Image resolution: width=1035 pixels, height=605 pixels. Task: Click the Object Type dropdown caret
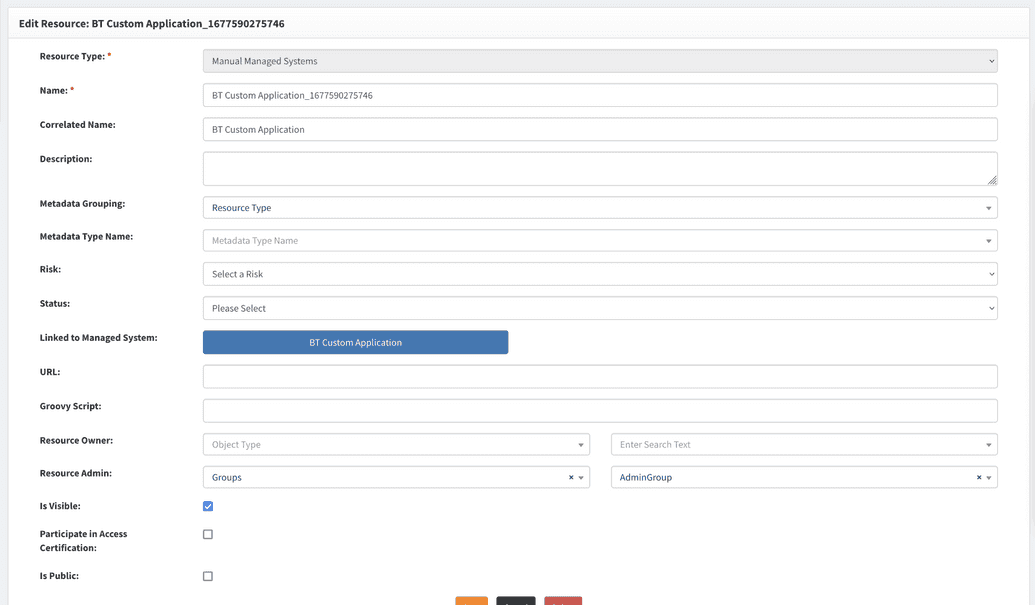(582, 443)
